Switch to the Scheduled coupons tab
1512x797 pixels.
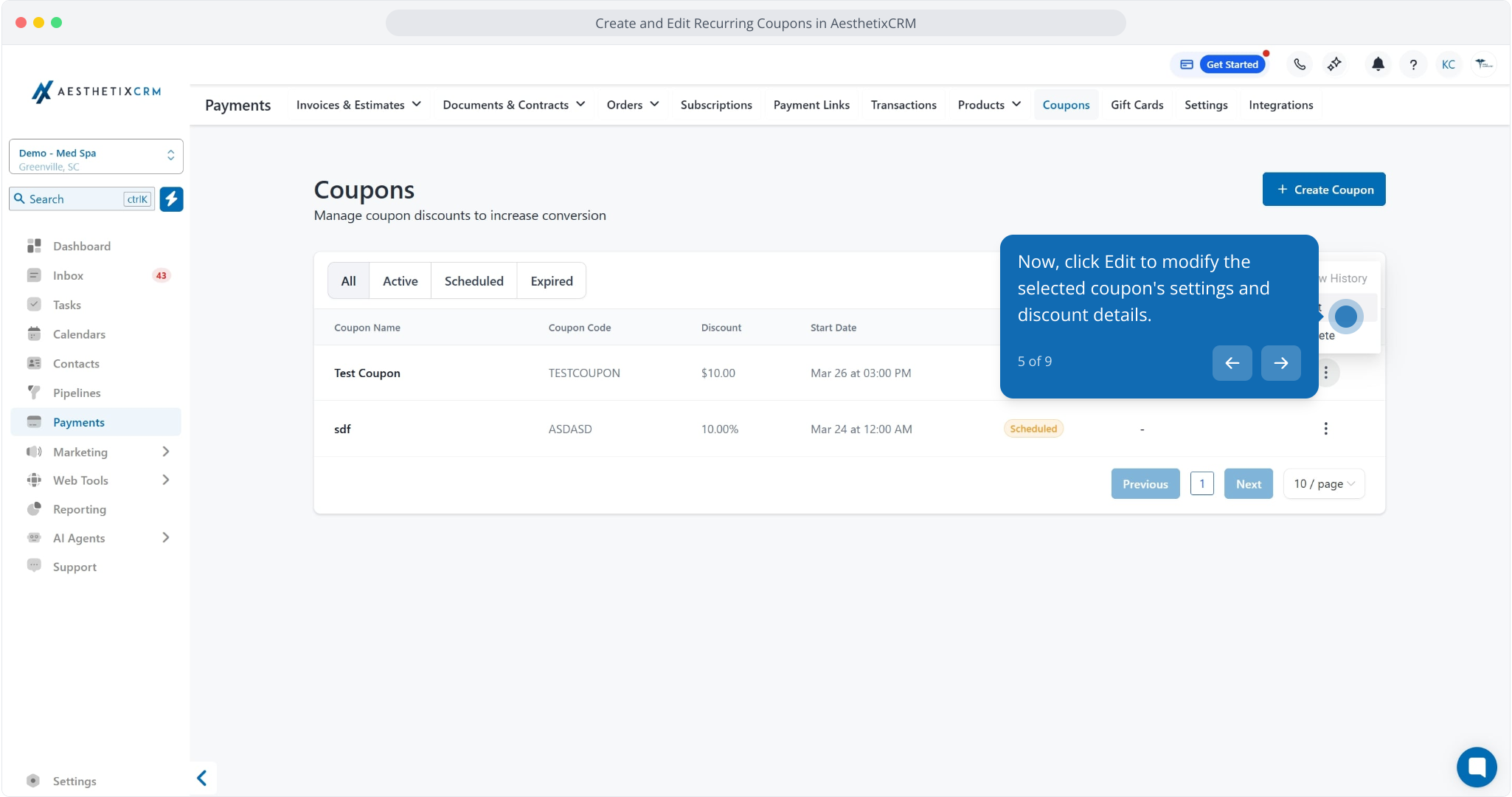(x=474, y=281)
